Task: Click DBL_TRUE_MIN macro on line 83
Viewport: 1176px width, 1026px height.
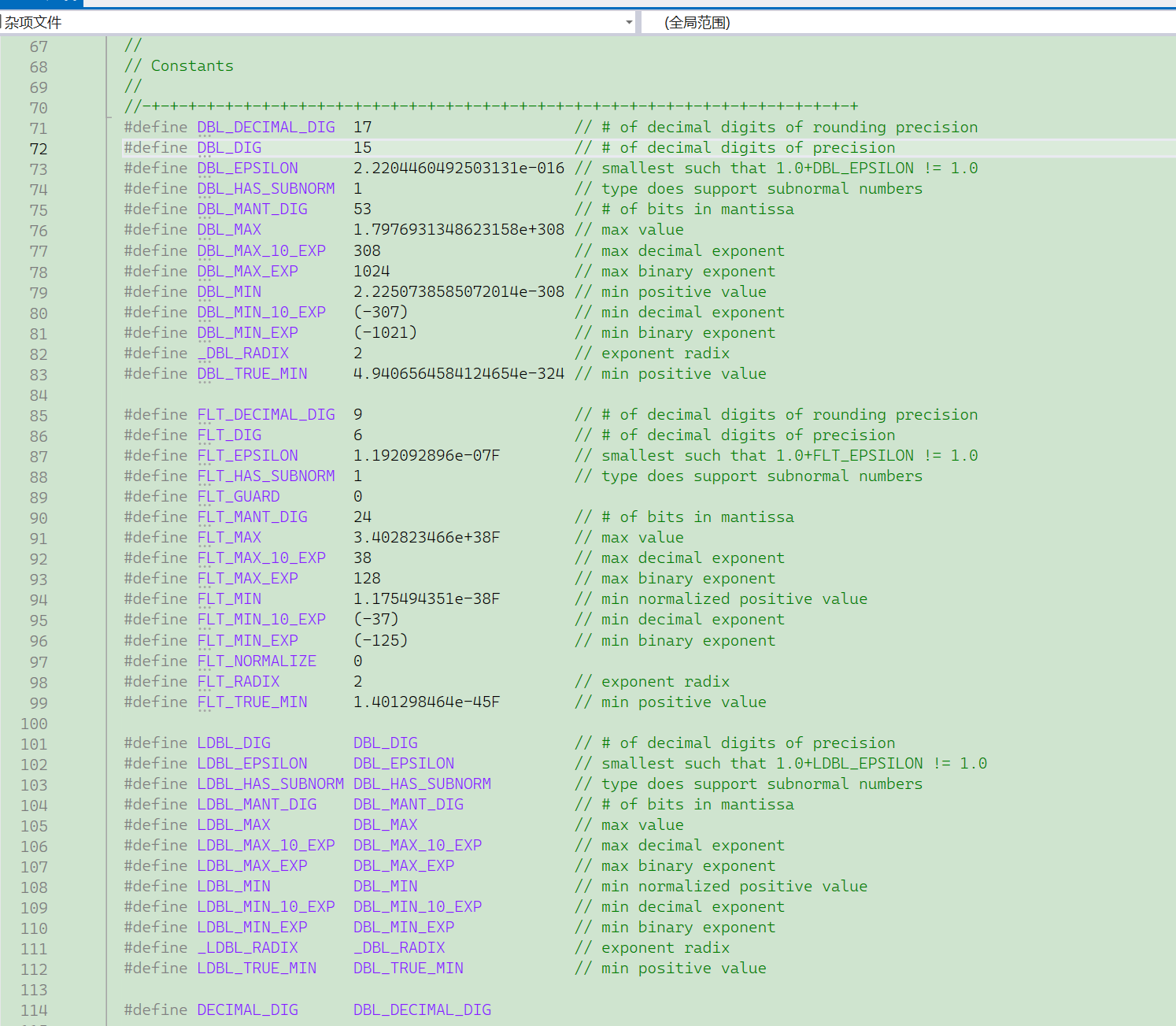Action: (x=253, y=373)
